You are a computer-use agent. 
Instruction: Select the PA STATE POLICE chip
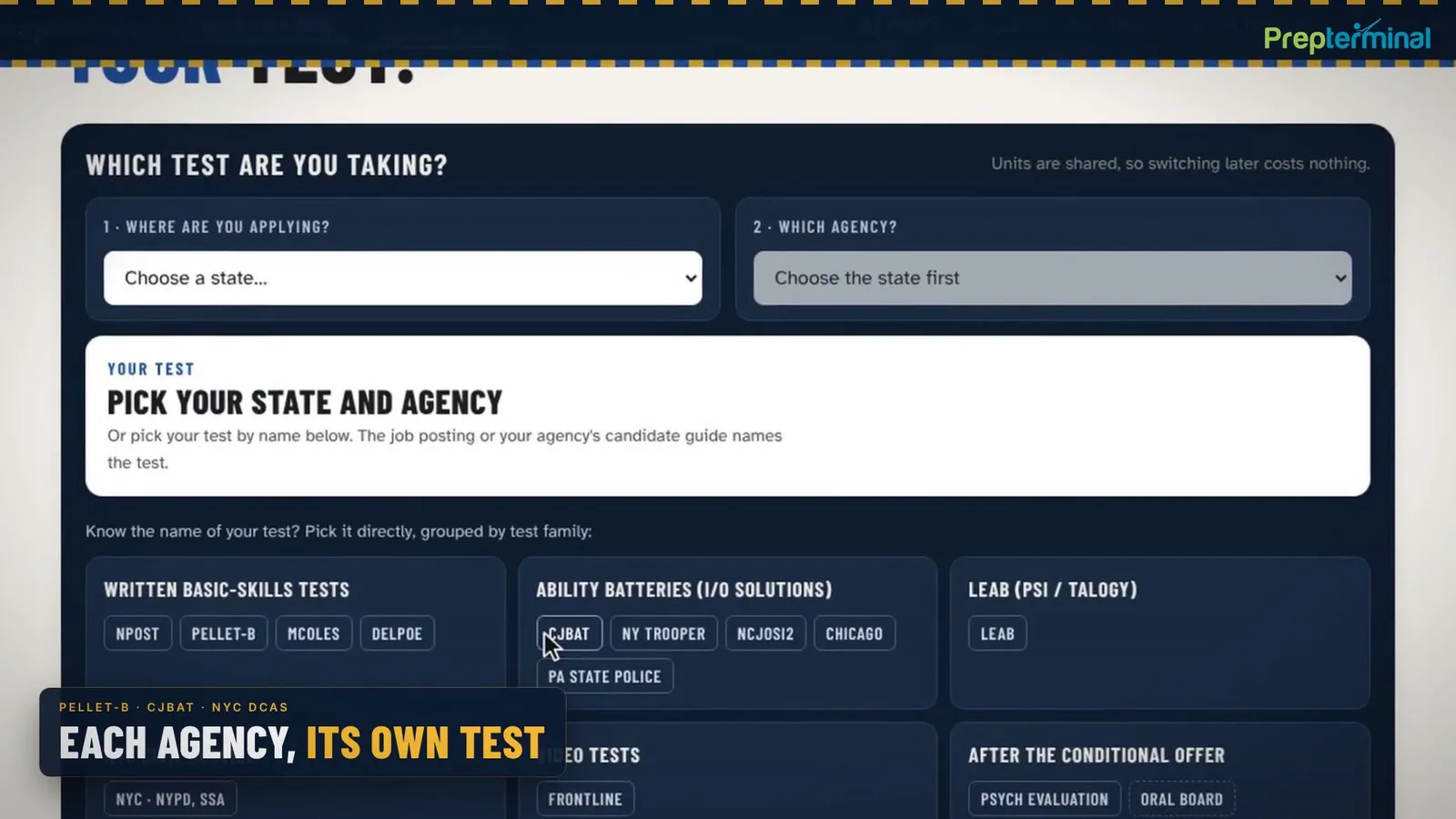click(604, 676)
